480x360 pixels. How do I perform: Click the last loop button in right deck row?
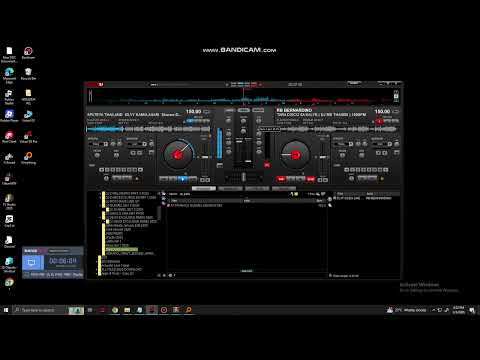[x=386, y=170]
